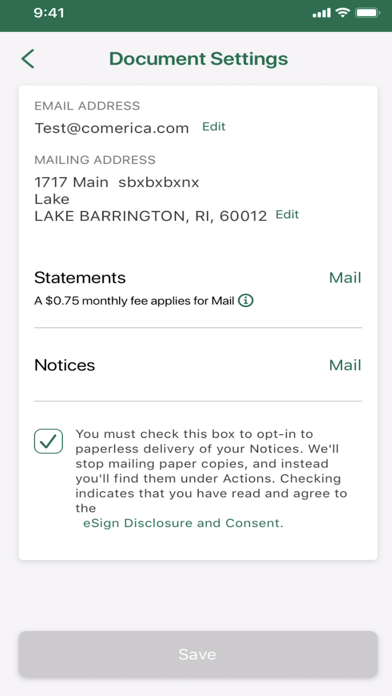The width and height of the screenshot is (392, 696).
Task: Edit the mailing address
Action: point(287,215)
